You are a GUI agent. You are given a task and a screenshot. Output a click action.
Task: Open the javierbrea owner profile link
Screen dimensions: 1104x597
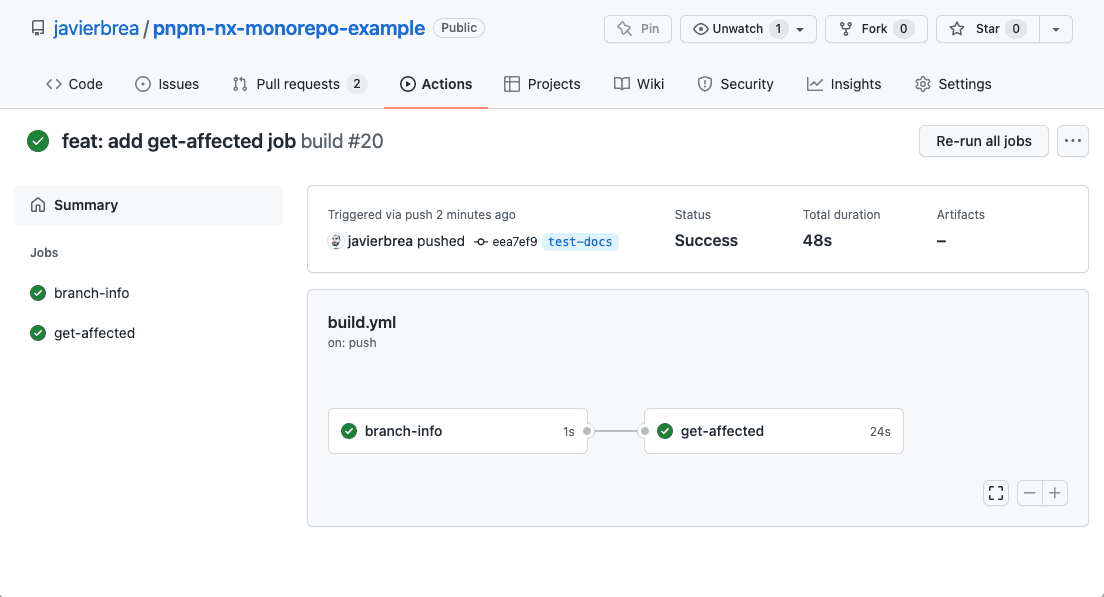96,28
